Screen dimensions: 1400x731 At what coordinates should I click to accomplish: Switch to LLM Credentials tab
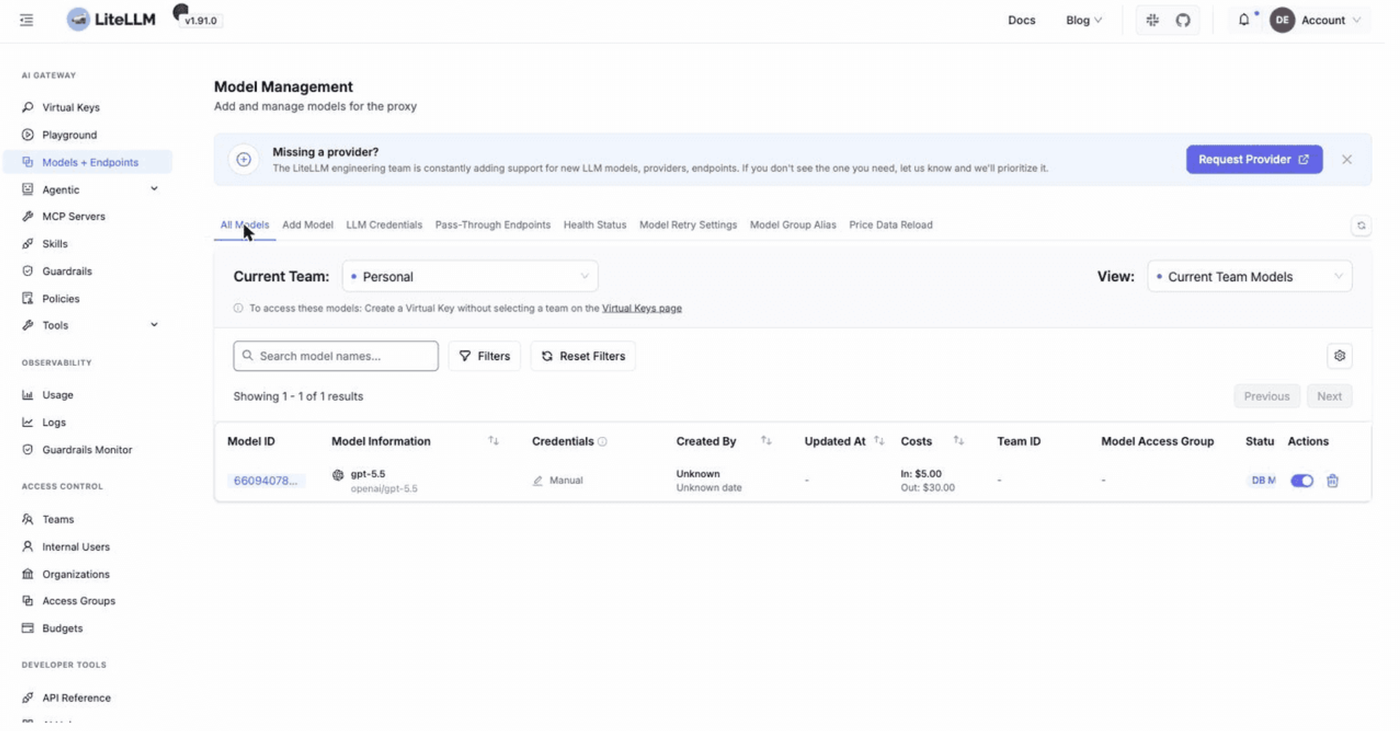click(x=384, y=225)
